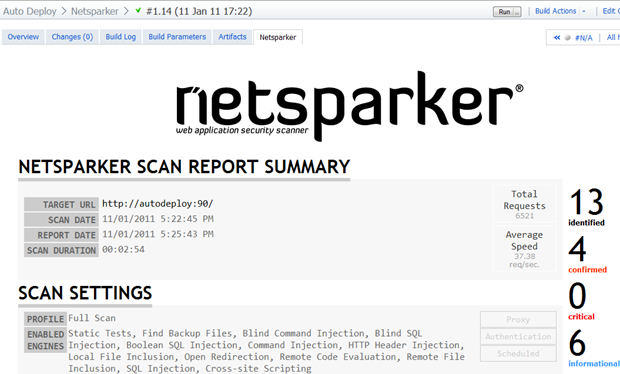This screenshot has height=374, width=620.
Task: Click the Proxy settings box
Action: [518, 319]
